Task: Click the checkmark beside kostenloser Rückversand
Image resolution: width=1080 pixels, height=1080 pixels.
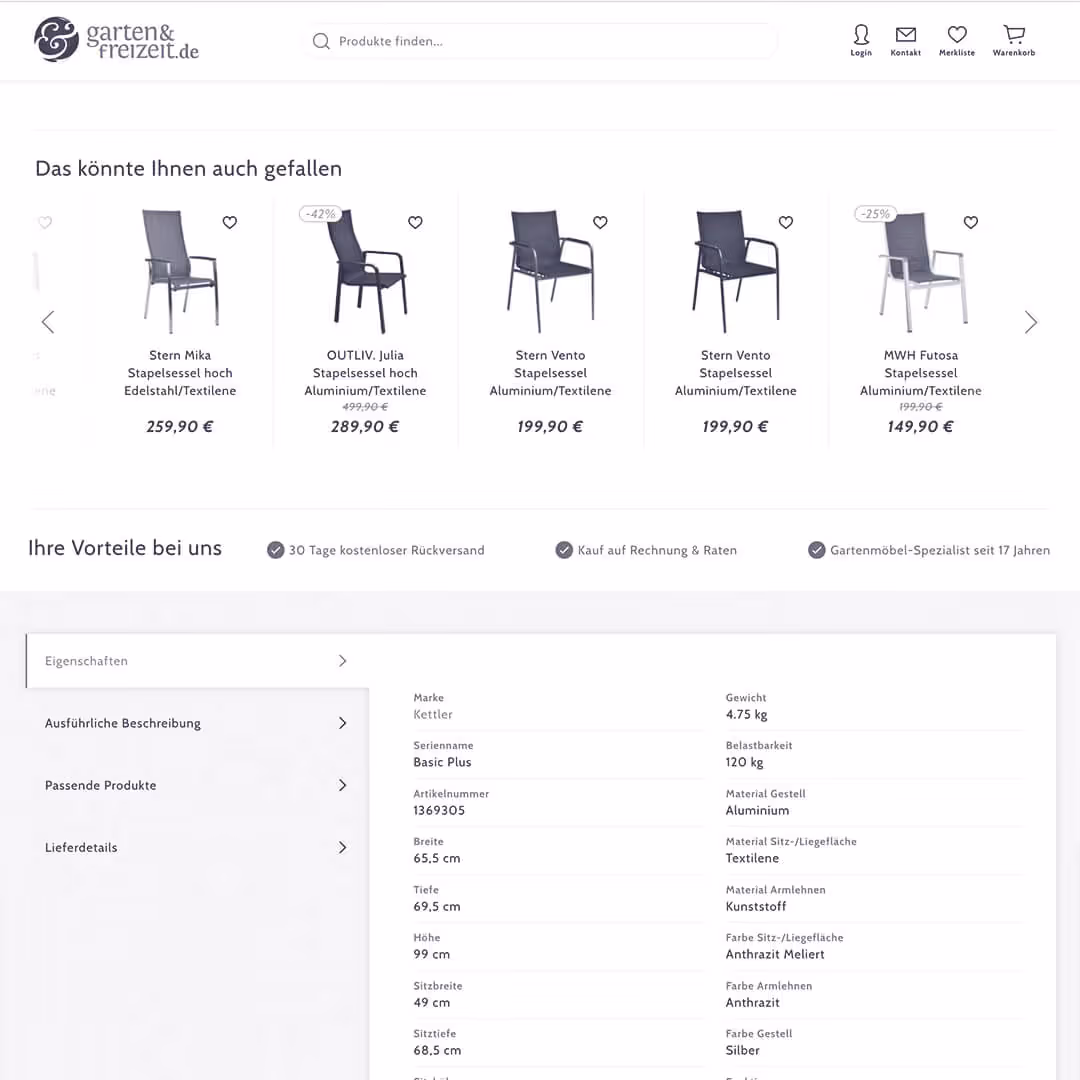Action: coord(275,550)
